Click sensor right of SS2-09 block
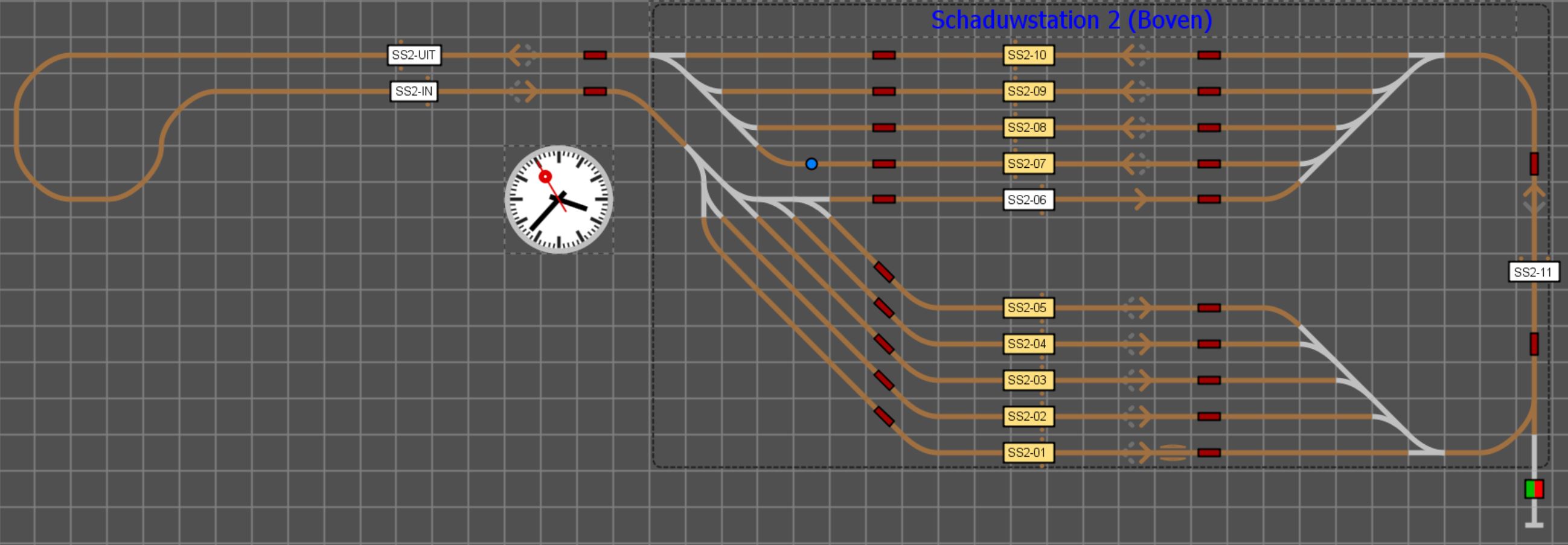This screenshot has height=545, width=1568. (1209, 92)
